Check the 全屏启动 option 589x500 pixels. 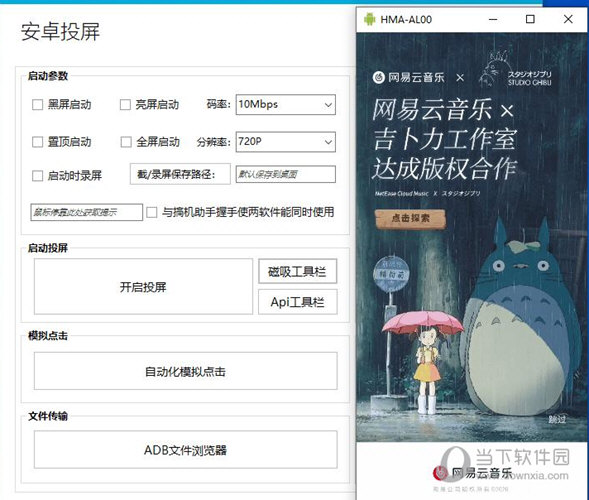click(x=126, y=142)
